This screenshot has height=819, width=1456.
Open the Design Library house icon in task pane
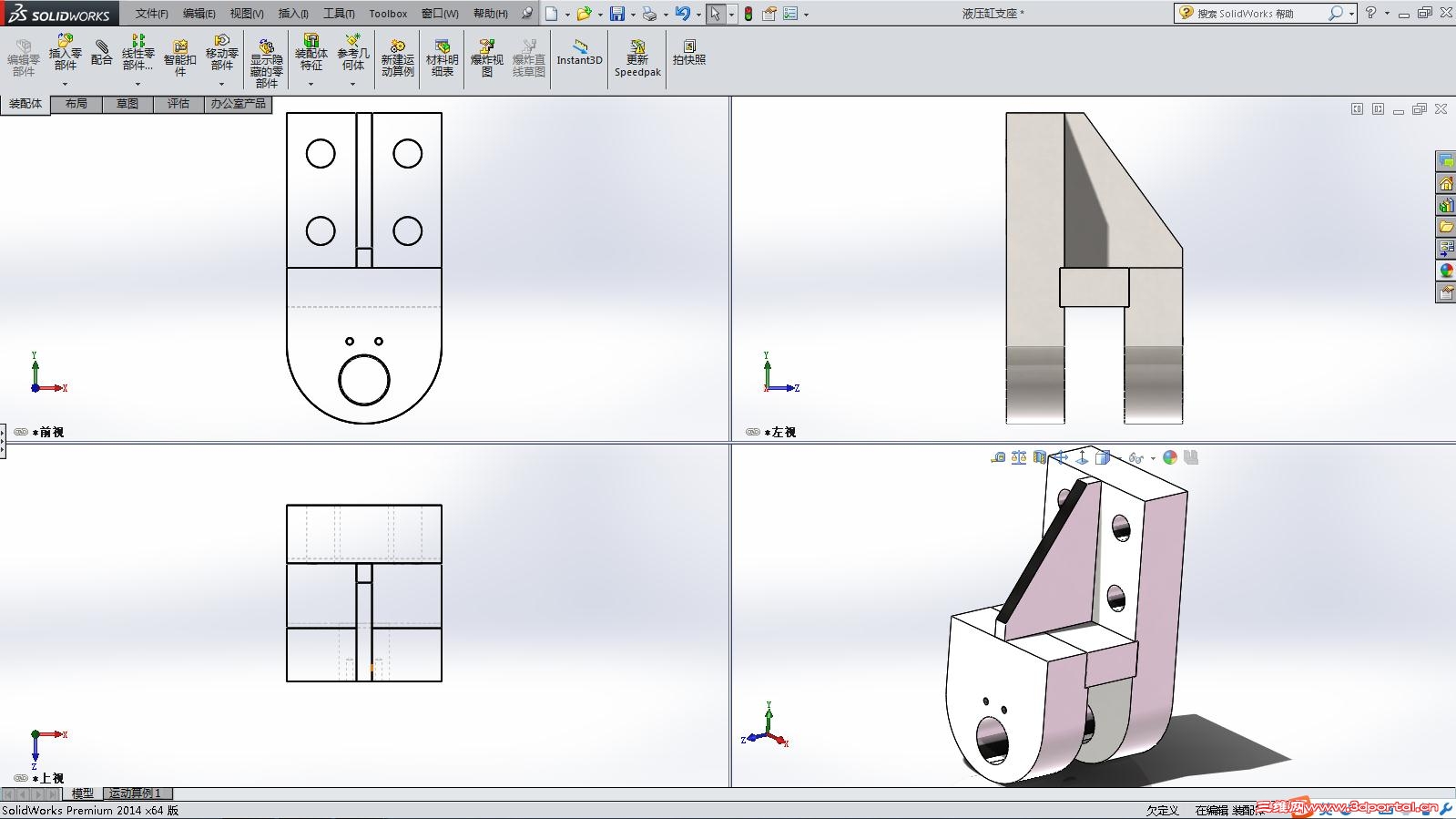coord(1446,182)
